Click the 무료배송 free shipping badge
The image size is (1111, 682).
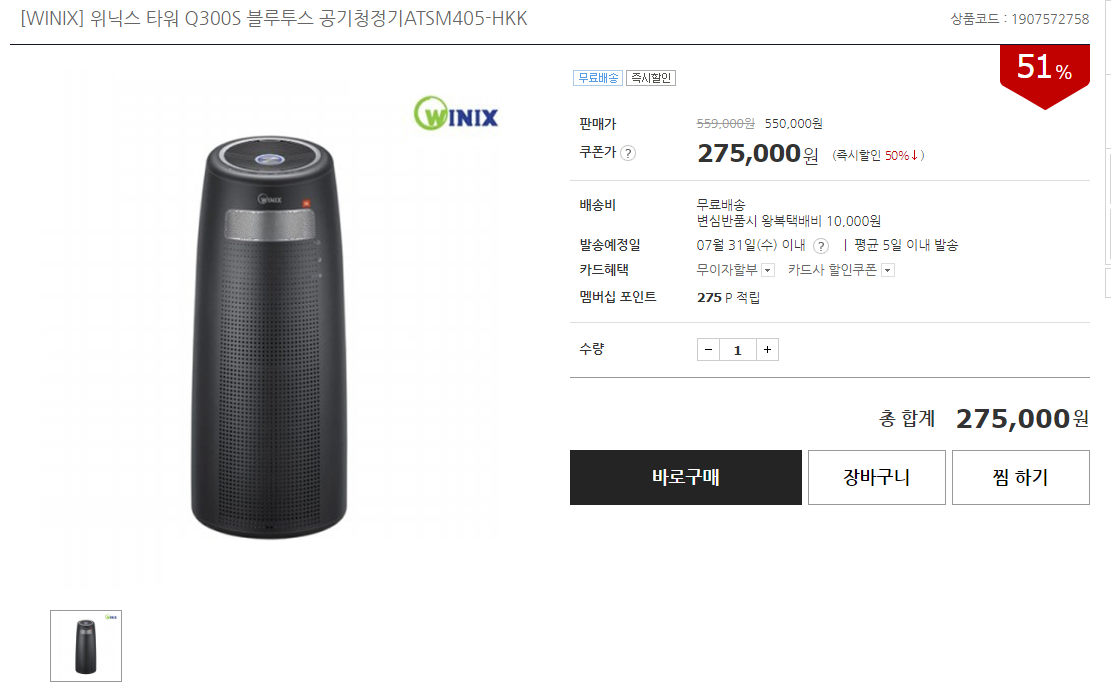click(598, 78)
